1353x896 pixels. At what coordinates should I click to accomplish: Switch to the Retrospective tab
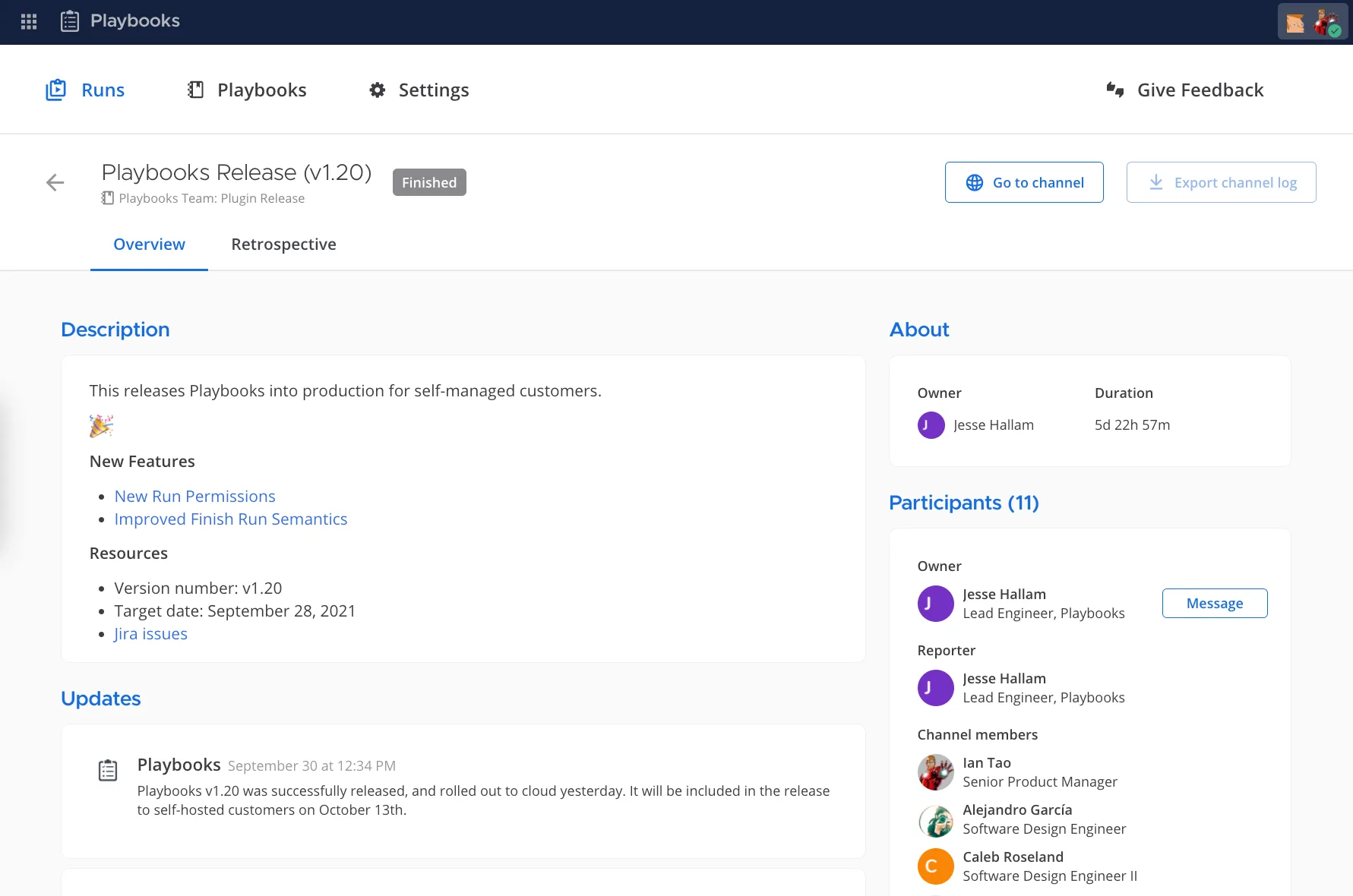[x=284, y=245]
